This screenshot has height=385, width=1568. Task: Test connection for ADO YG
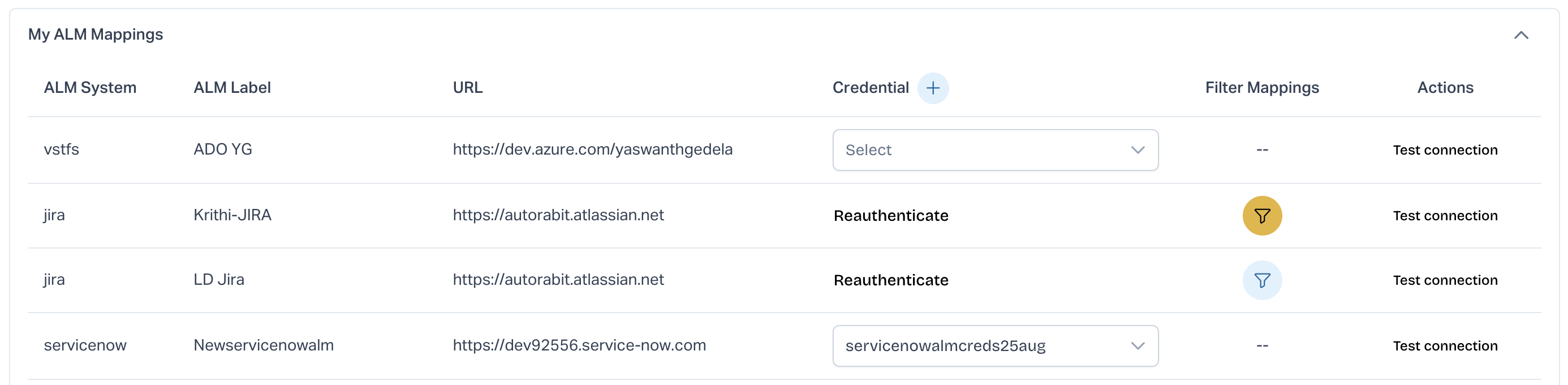1445,150
